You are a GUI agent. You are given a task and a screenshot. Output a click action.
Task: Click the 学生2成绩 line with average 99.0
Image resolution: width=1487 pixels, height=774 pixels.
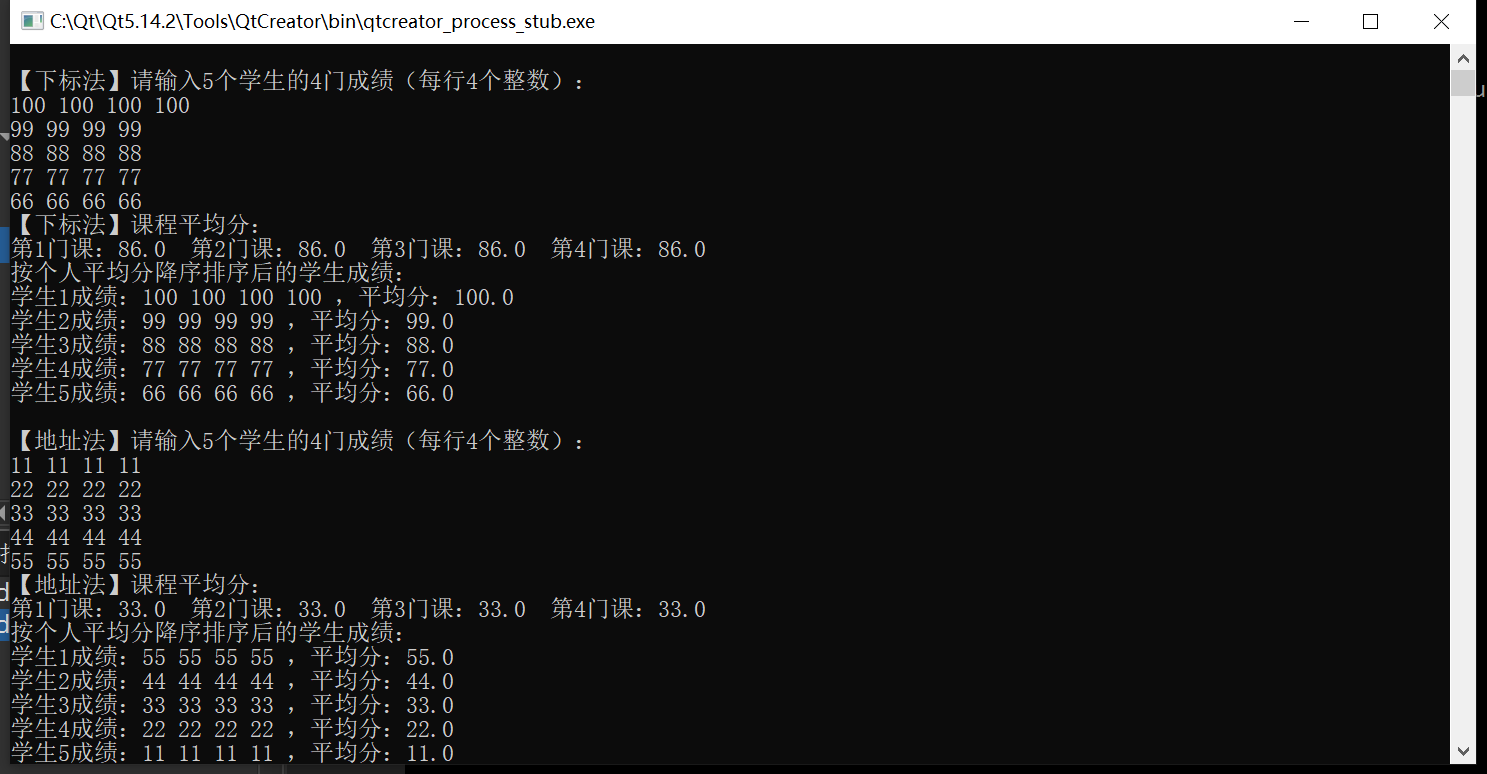[232, 321]
